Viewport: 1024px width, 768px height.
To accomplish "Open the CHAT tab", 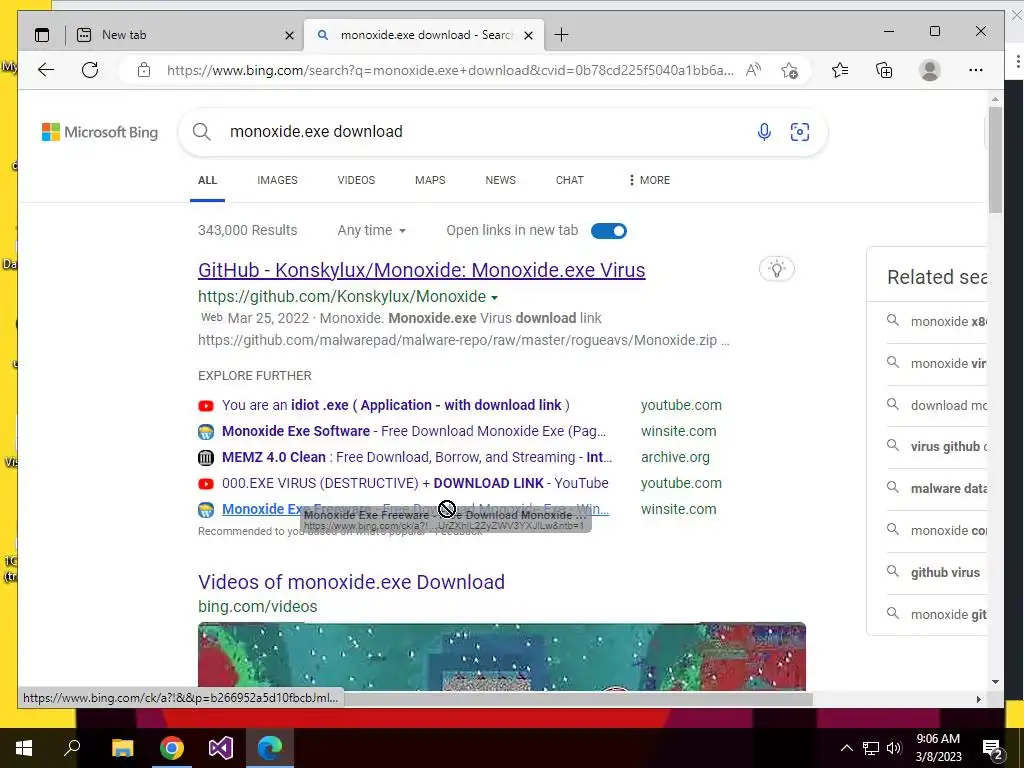I will click(x=569, y=180).
